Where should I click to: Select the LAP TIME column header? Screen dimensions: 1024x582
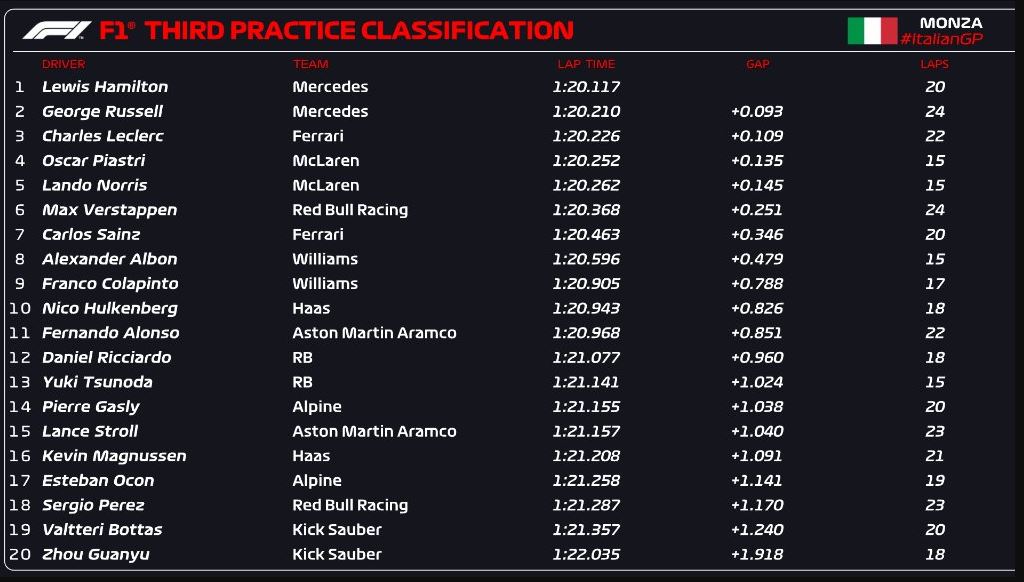pos(586,64)
